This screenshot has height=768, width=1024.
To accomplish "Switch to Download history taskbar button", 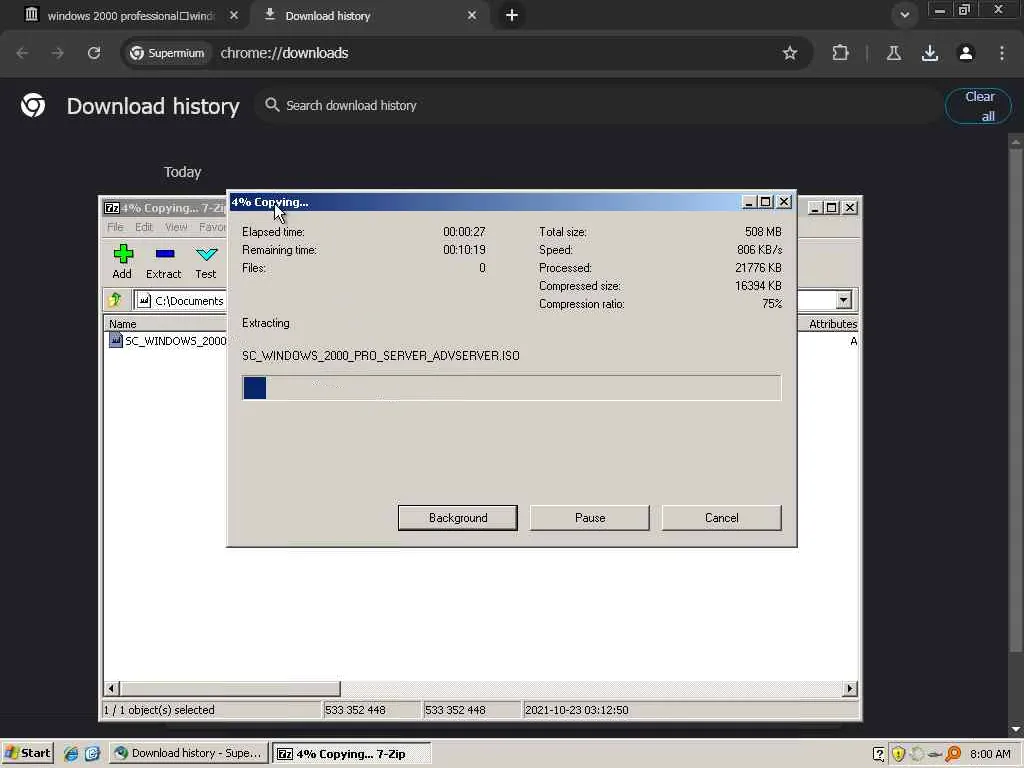I will click(189, 754).
